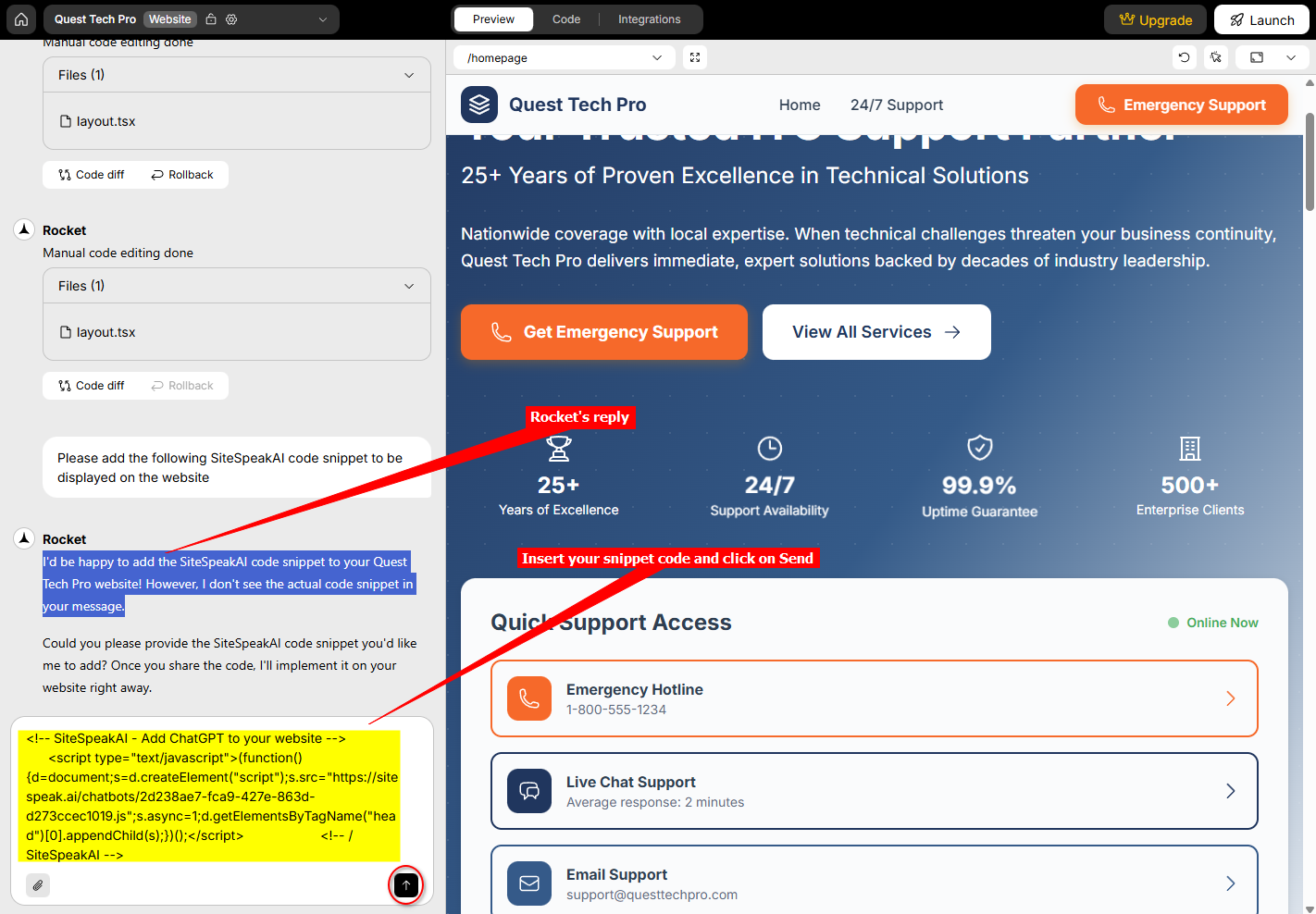Collapse Files (1) under the fully visible status line

pyautogui.click(x=237, y=286)
